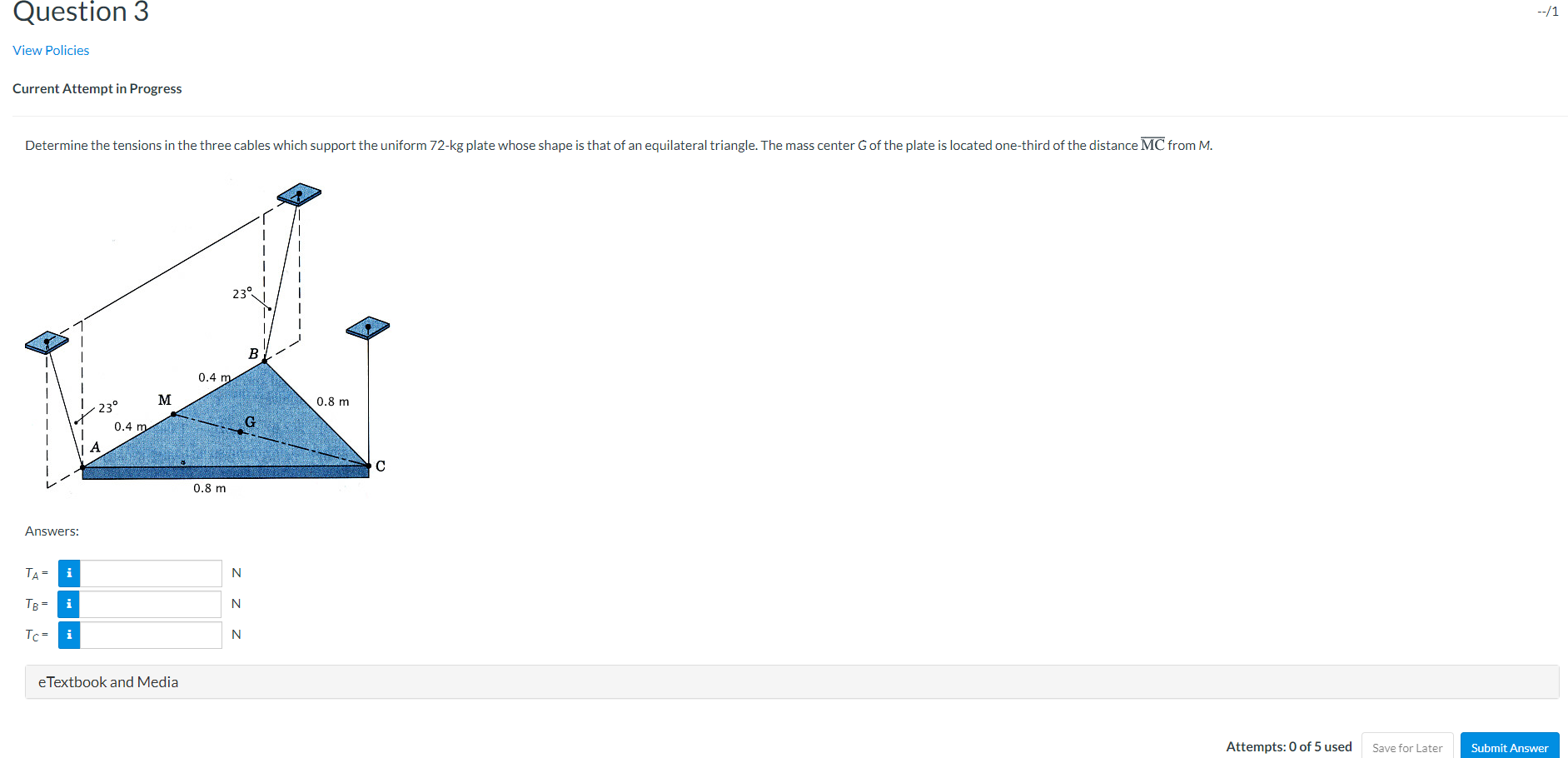Click the MC overline notation in the problem text

point(1152,143)
